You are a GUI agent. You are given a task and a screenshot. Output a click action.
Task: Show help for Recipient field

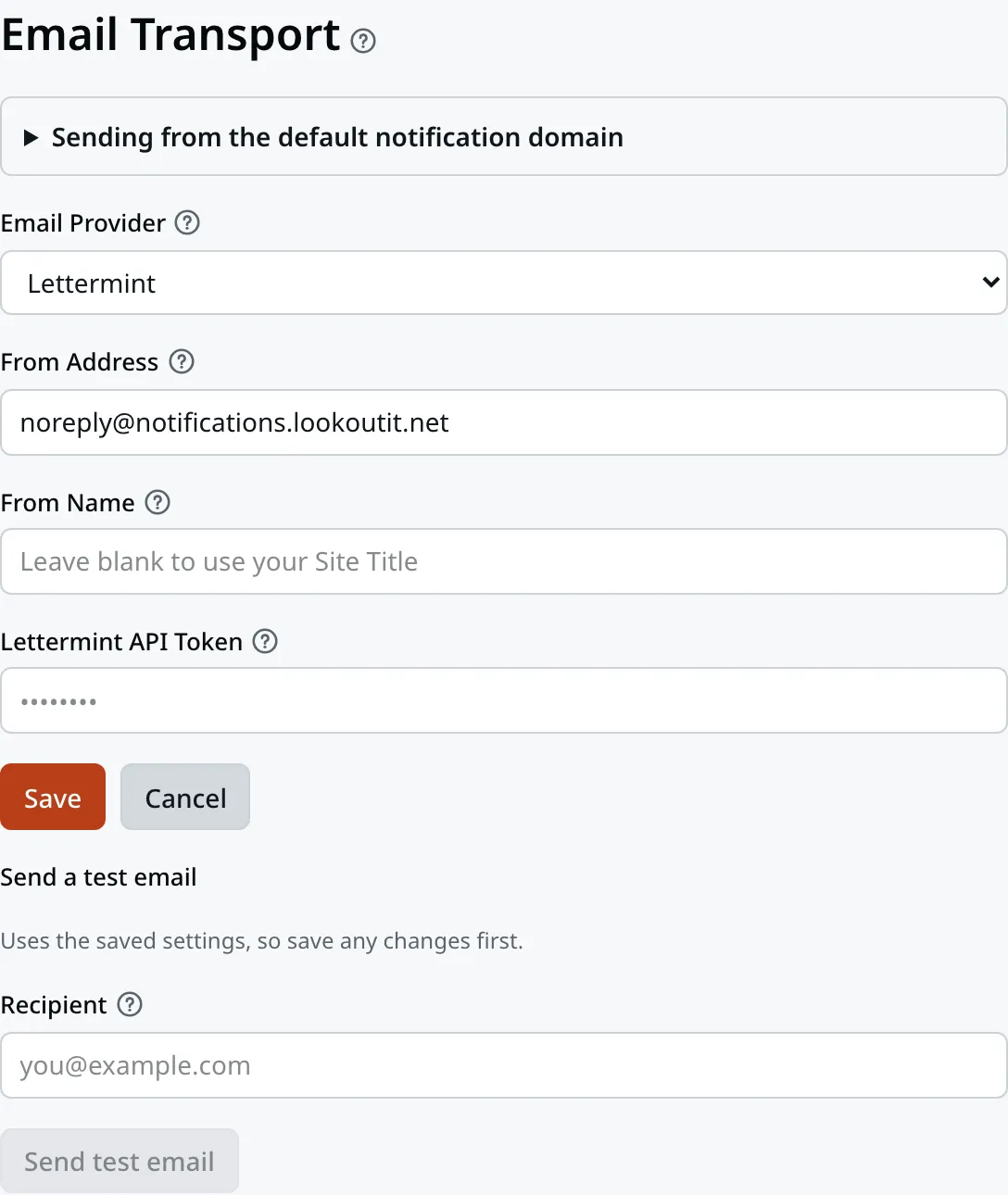[130, 1004]
